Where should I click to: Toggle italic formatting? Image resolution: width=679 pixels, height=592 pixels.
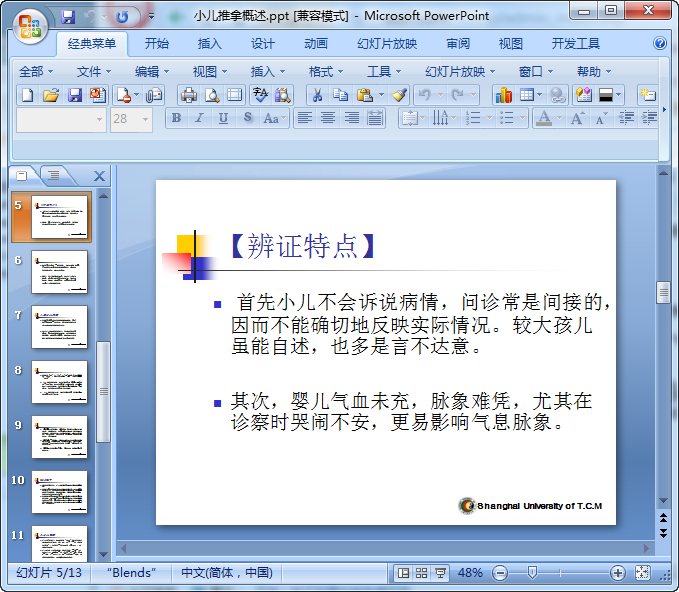click(199, 118)
